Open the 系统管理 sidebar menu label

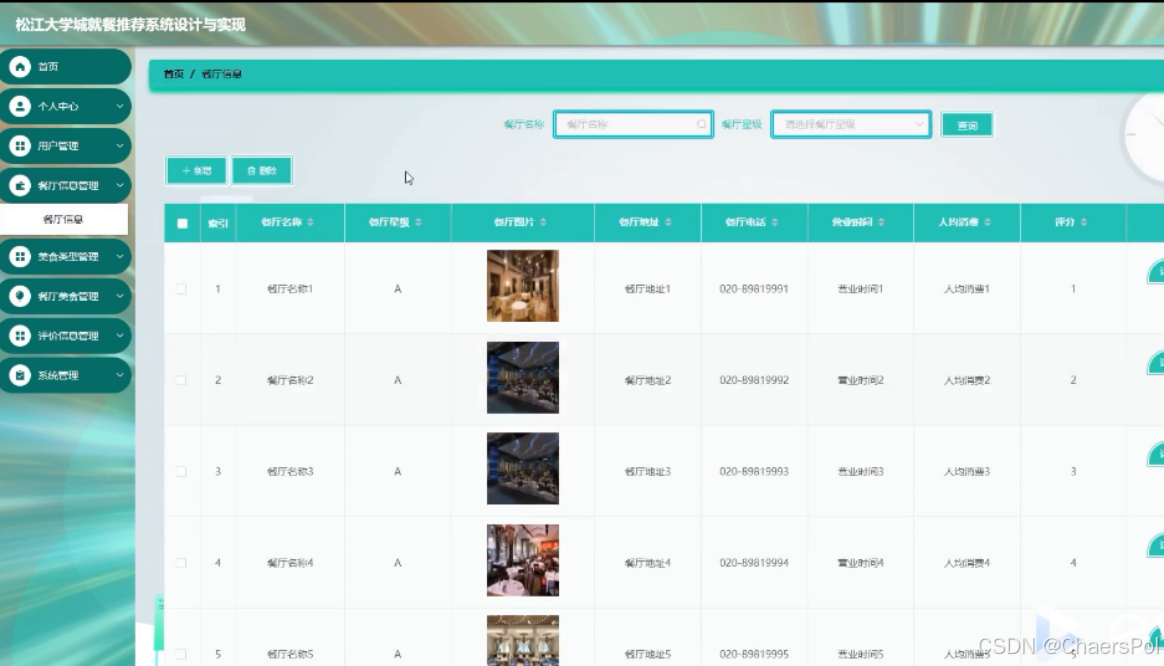pyautogui.click(x=58, y=376)
